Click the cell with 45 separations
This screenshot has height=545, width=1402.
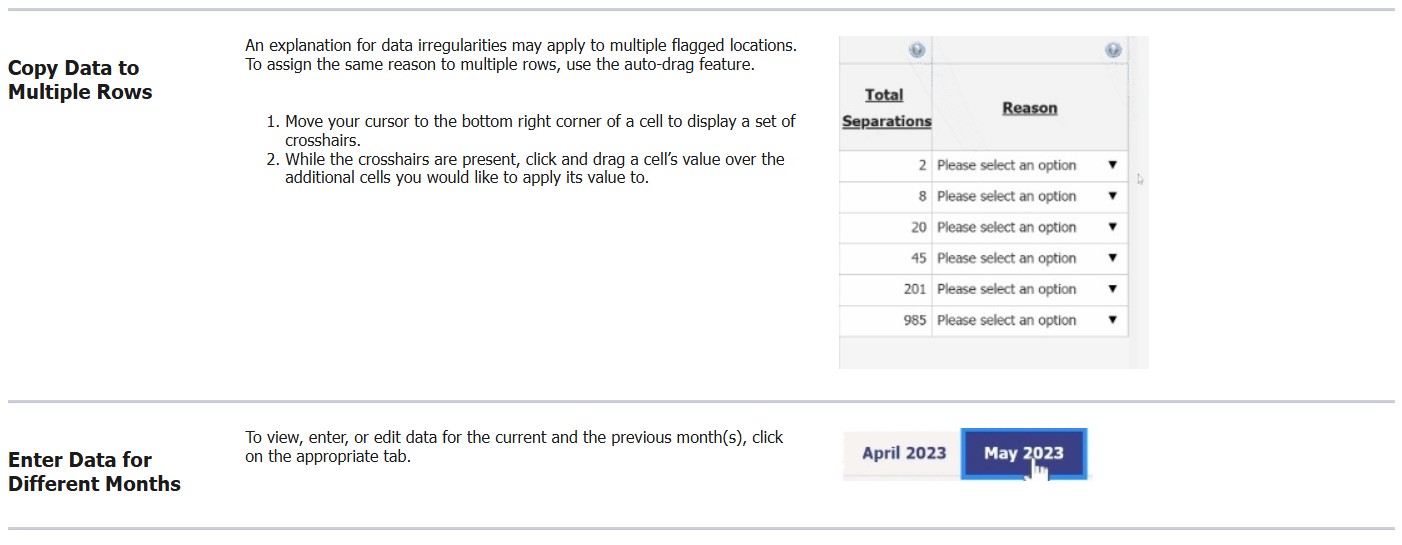[x=886, y=259]
